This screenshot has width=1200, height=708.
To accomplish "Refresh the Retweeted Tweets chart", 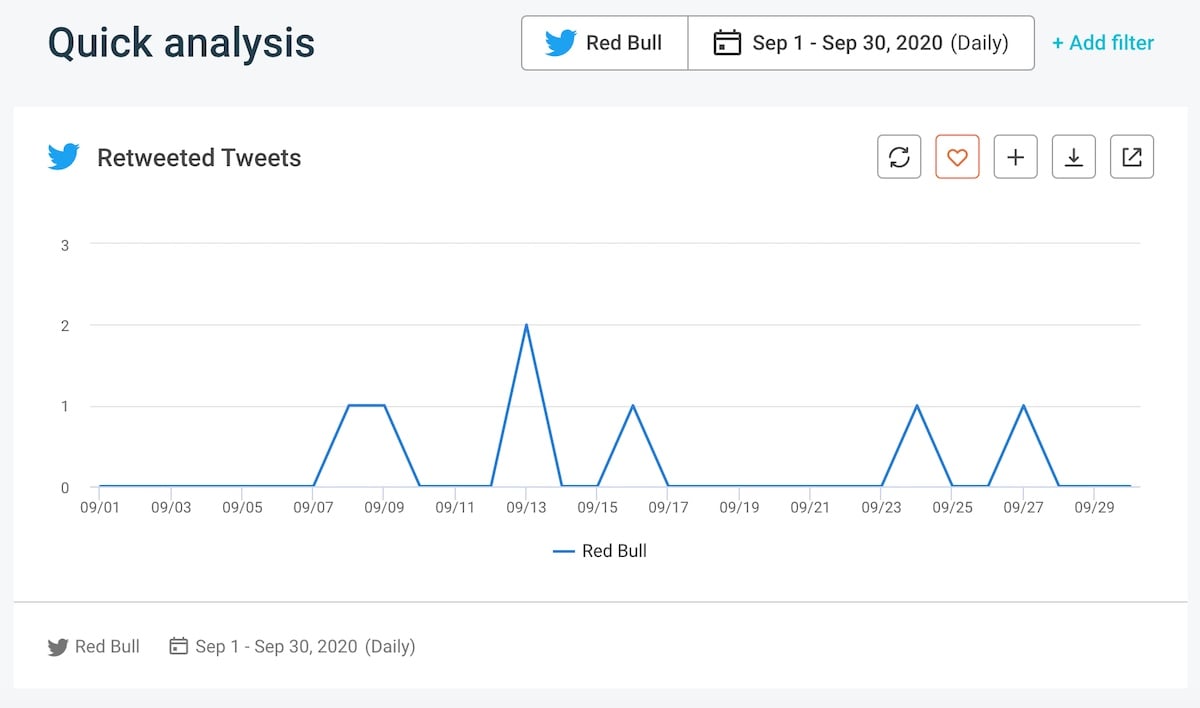I will pyautogui.click(x=899, y=156).
